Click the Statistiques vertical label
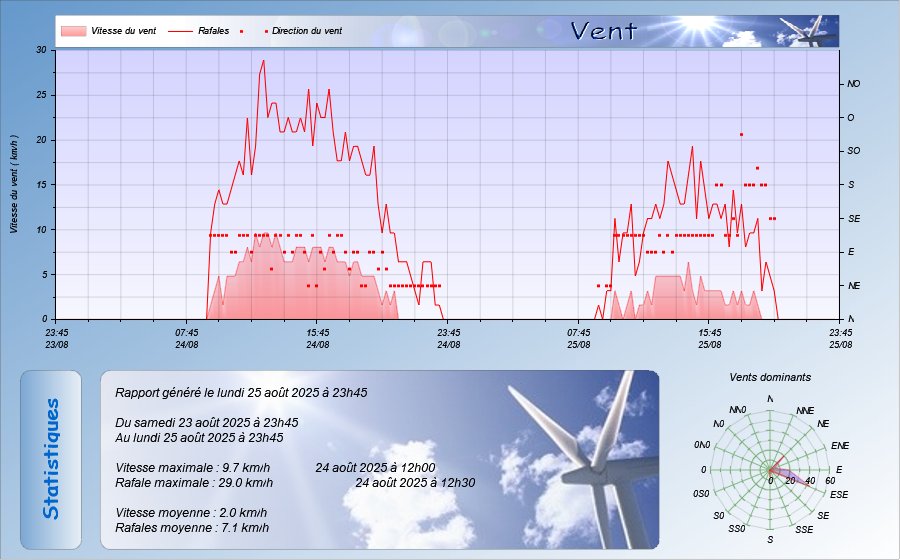Screen dimensions: 900x560 pyautogui.click(x=51, y=459)
